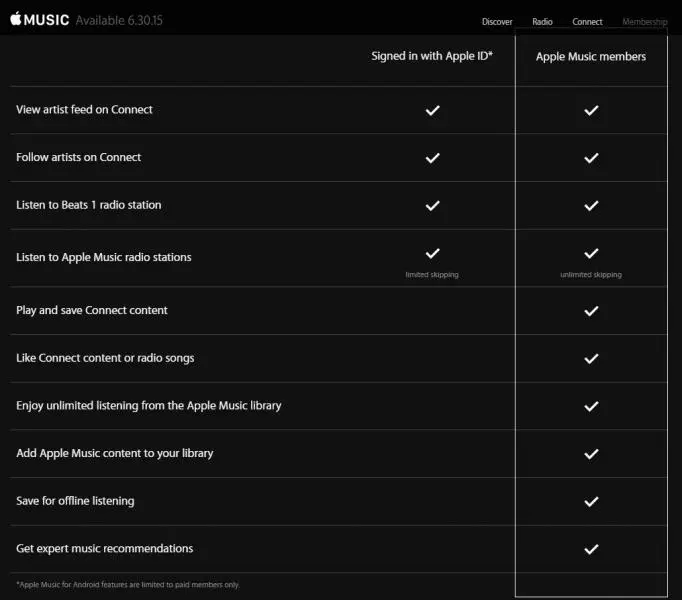
Task: Click members checkmark for Like Connect content
Action: (x=591, y=358)
